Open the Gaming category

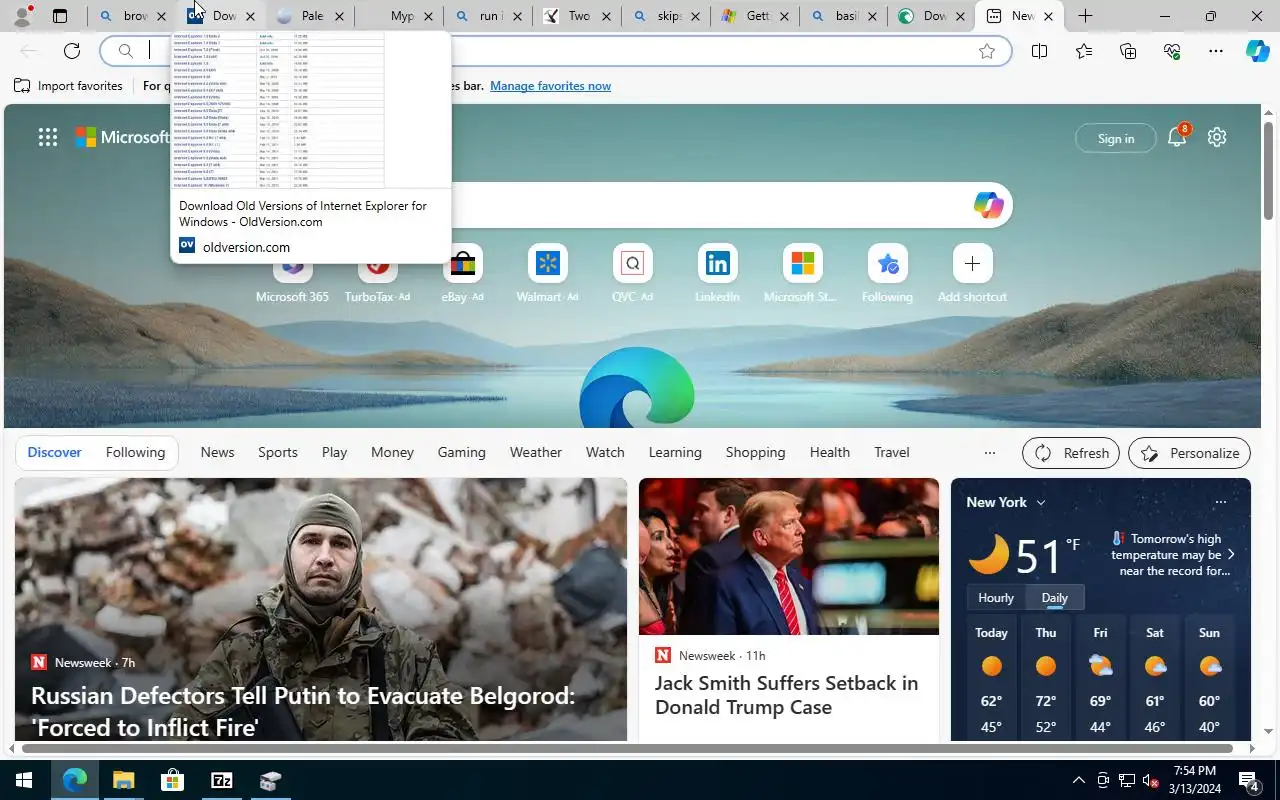click(461, 453)
